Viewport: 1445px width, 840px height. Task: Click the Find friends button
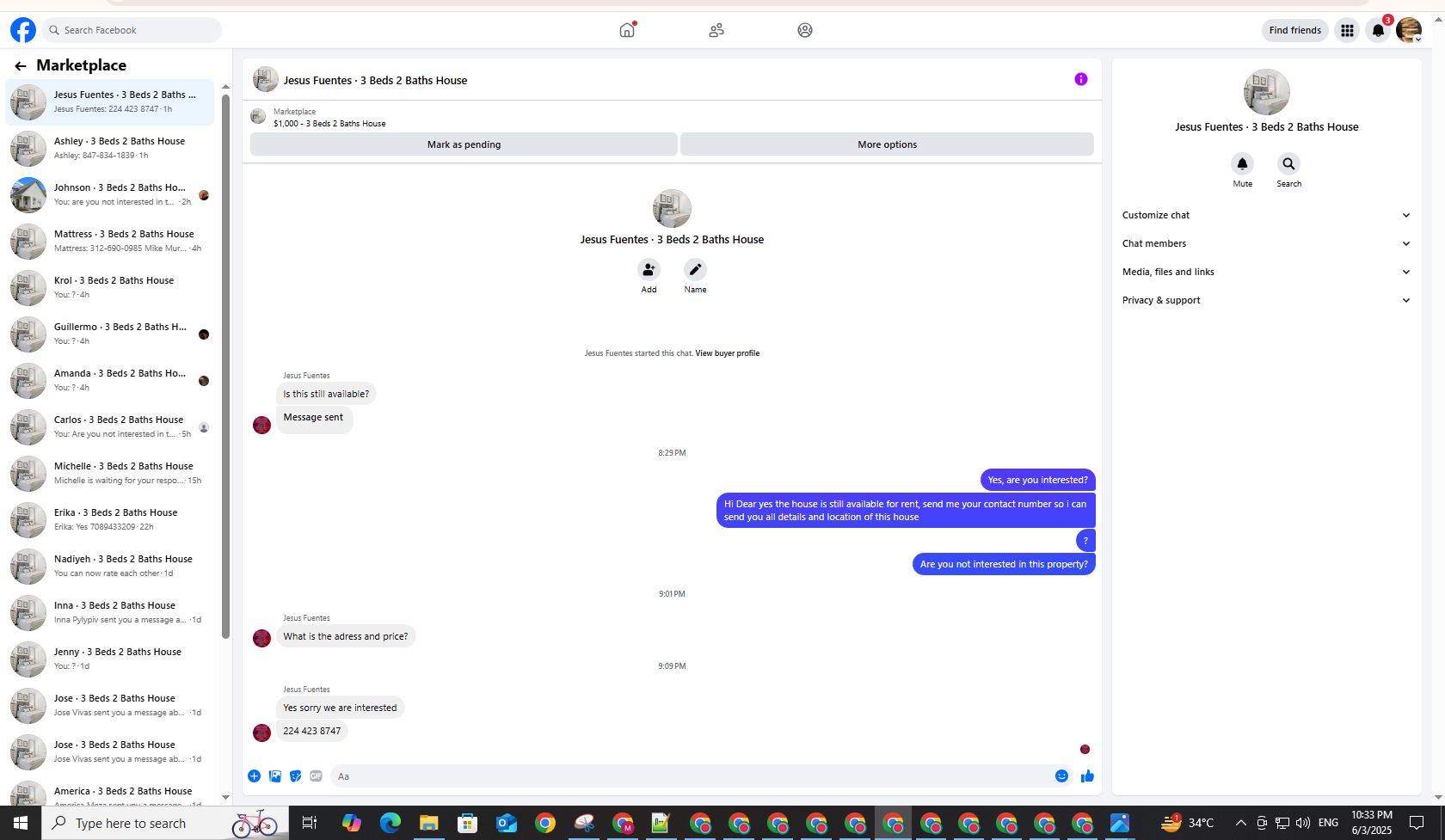click(1295, 30)
